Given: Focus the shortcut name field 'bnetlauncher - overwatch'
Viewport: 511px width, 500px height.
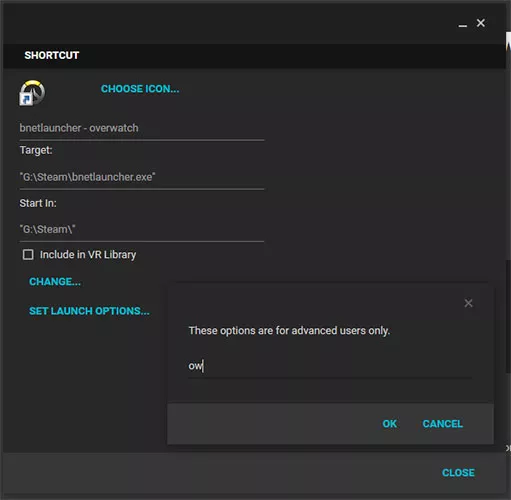Looking at the screenshot, I should (142, 128).
